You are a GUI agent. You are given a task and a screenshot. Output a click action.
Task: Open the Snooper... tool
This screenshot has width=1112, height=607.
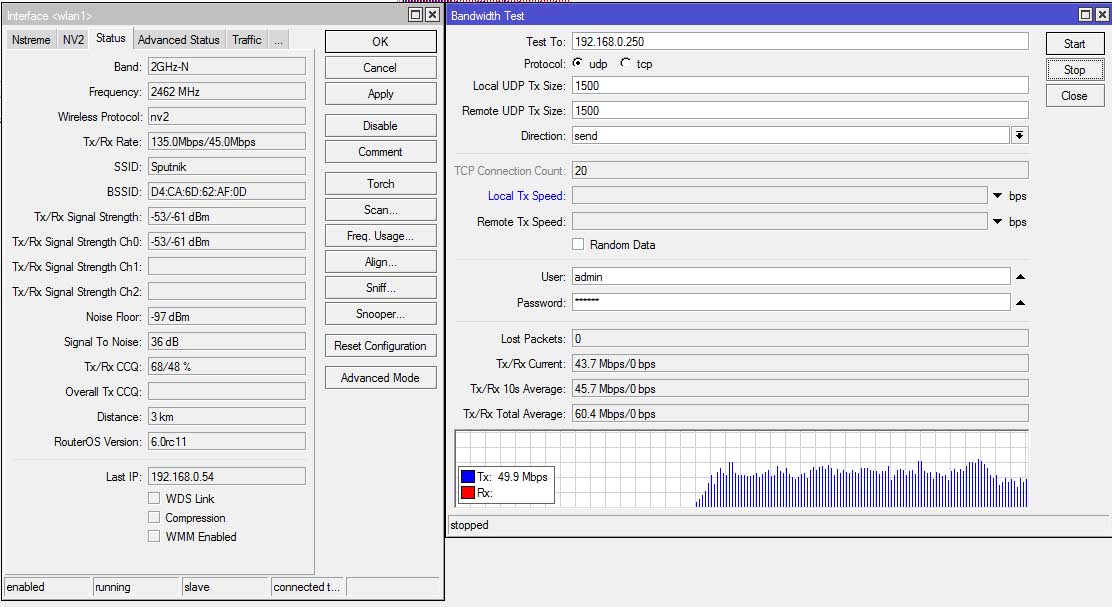380,313
